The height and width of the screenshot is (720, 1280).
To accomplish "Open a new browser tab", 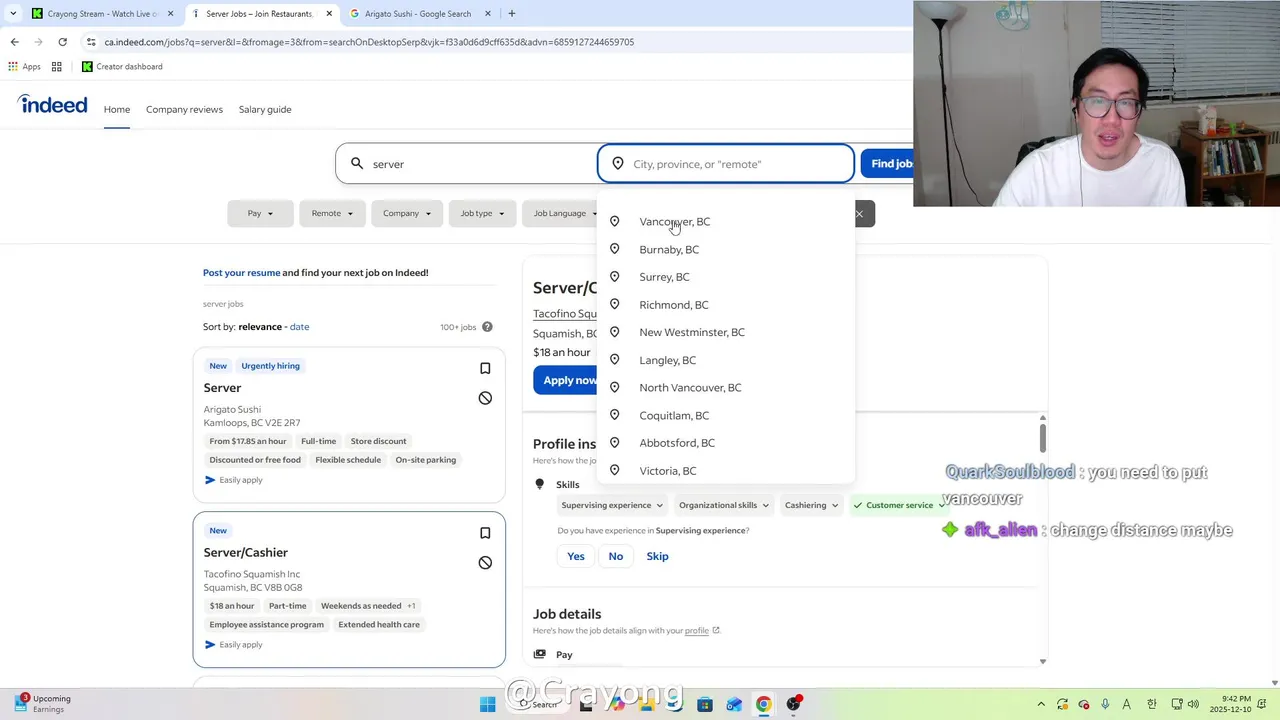I will click(x=512, y=14).
